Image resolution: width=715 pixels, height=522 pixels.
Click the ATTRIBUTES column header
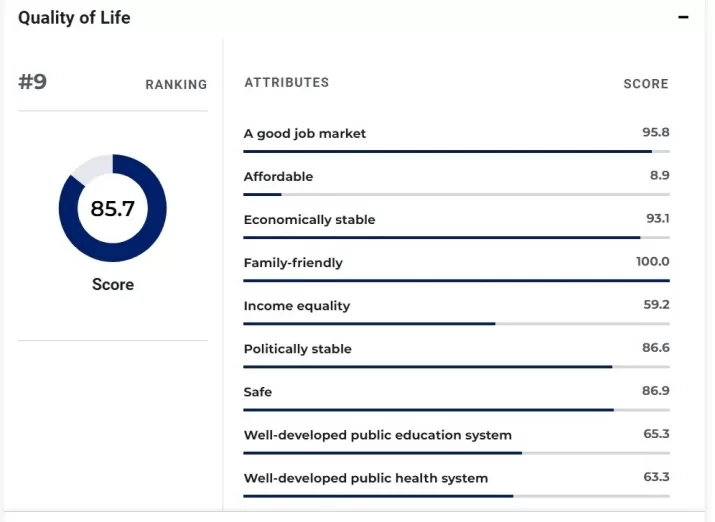click(x=286, y=83)
